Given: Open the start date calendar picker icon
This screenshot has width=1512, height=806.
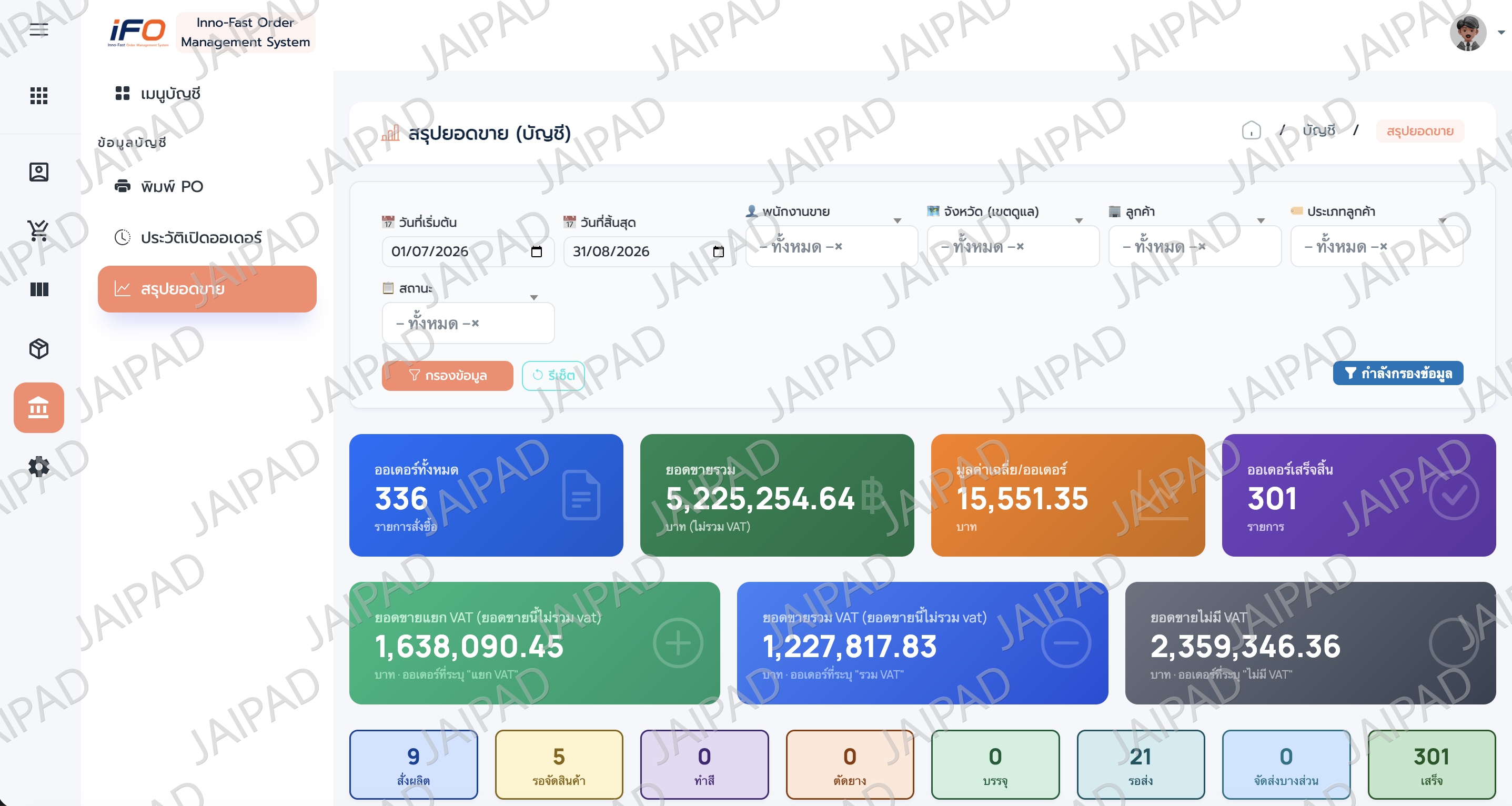Looking at the screenshot, I should (x=536, y=252).
